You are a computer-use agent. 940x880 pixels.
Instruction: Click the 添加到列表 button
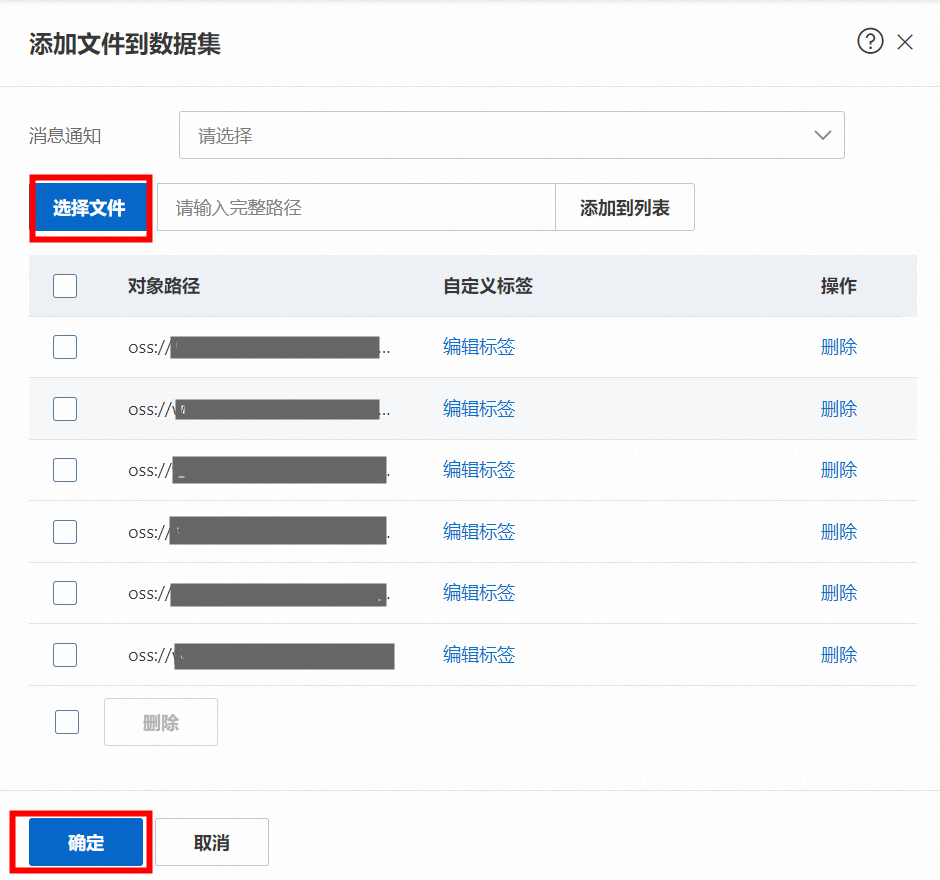pyautogui.click(x=625, y=207)
